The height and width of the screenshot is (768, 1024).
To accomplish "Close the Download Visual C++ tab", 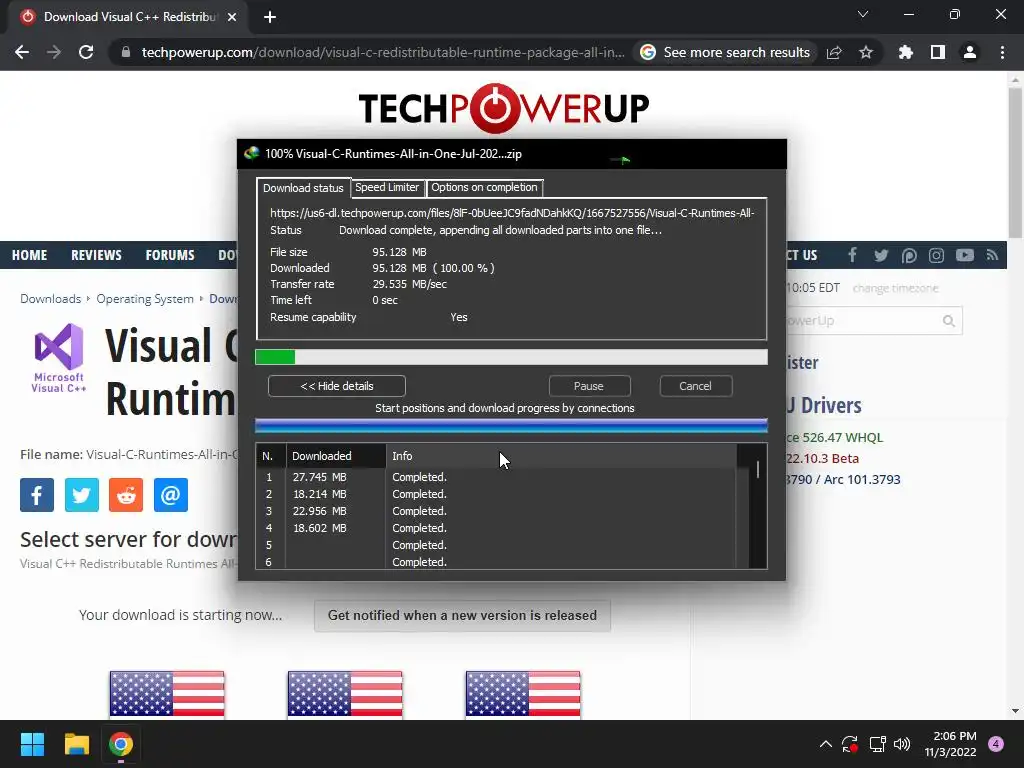I will click(x=232, y=17).
